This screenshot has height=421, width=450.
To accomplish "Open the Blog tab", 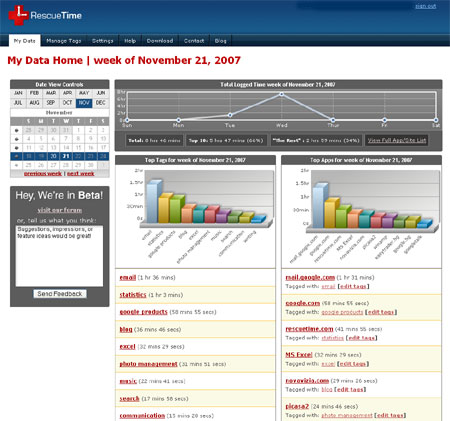I will pyautogui.click(x=220, y=41).
